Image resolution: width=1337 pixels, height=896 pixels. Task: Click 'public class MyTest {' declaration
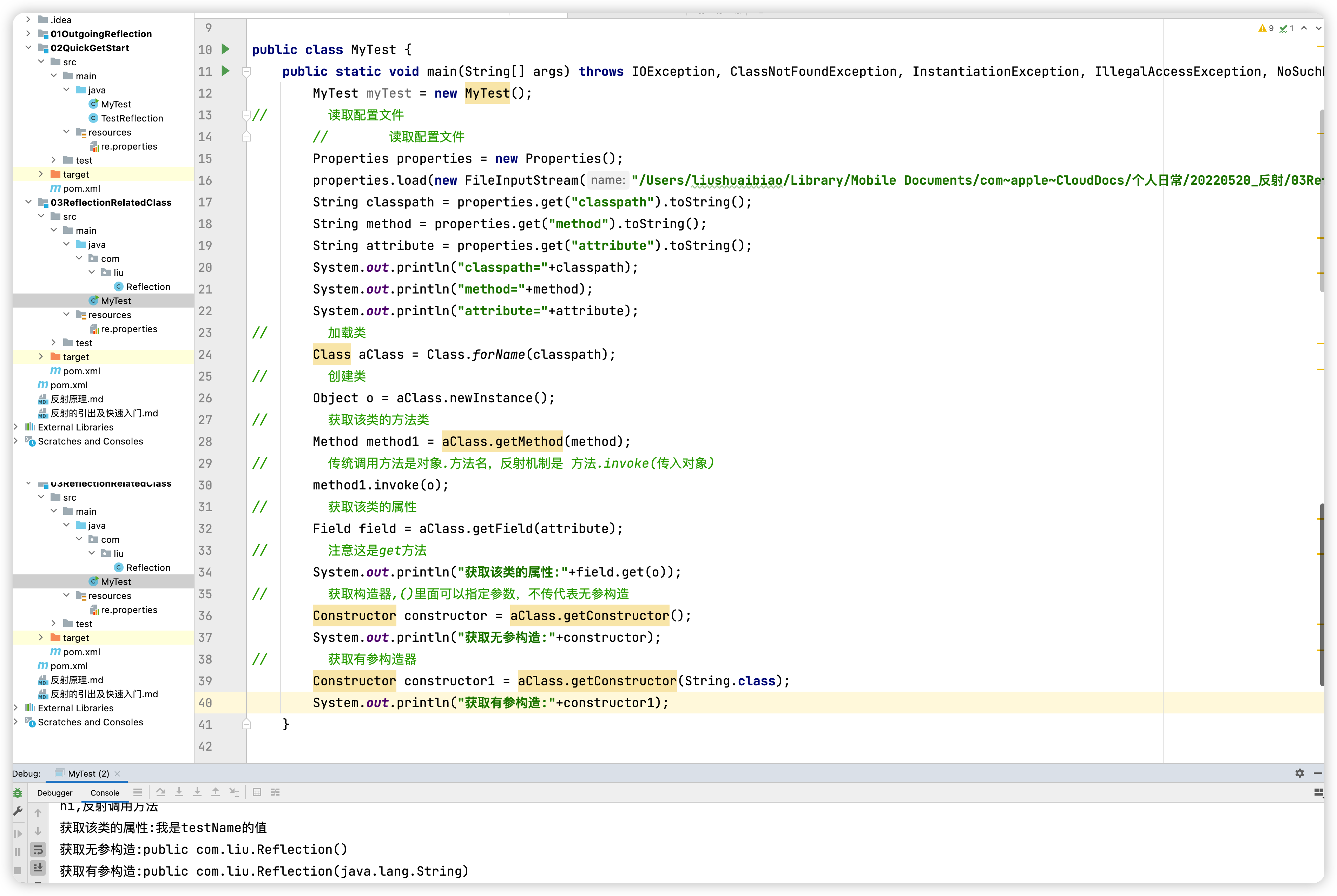[331, 50]
